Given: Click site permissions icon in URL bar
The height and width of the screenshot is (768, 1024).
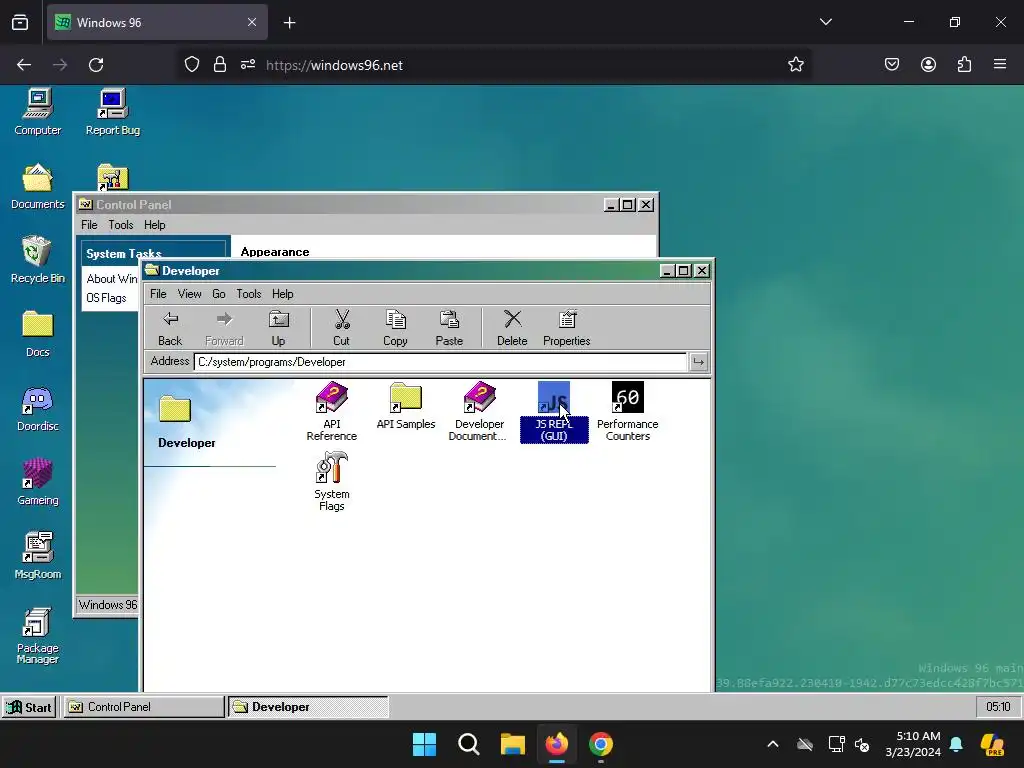Looking at the screenshot, I should click(248, 65).
